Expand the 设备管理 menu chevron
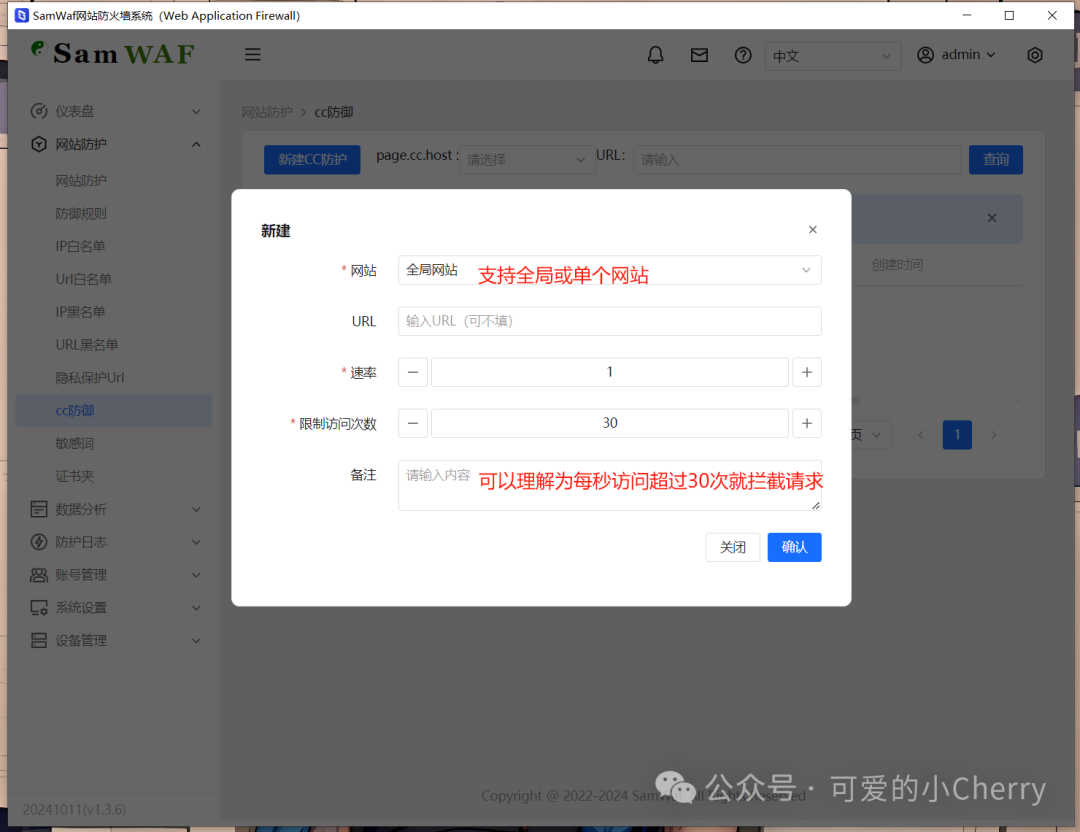The image size is (1080, 832). pos(196,641)
